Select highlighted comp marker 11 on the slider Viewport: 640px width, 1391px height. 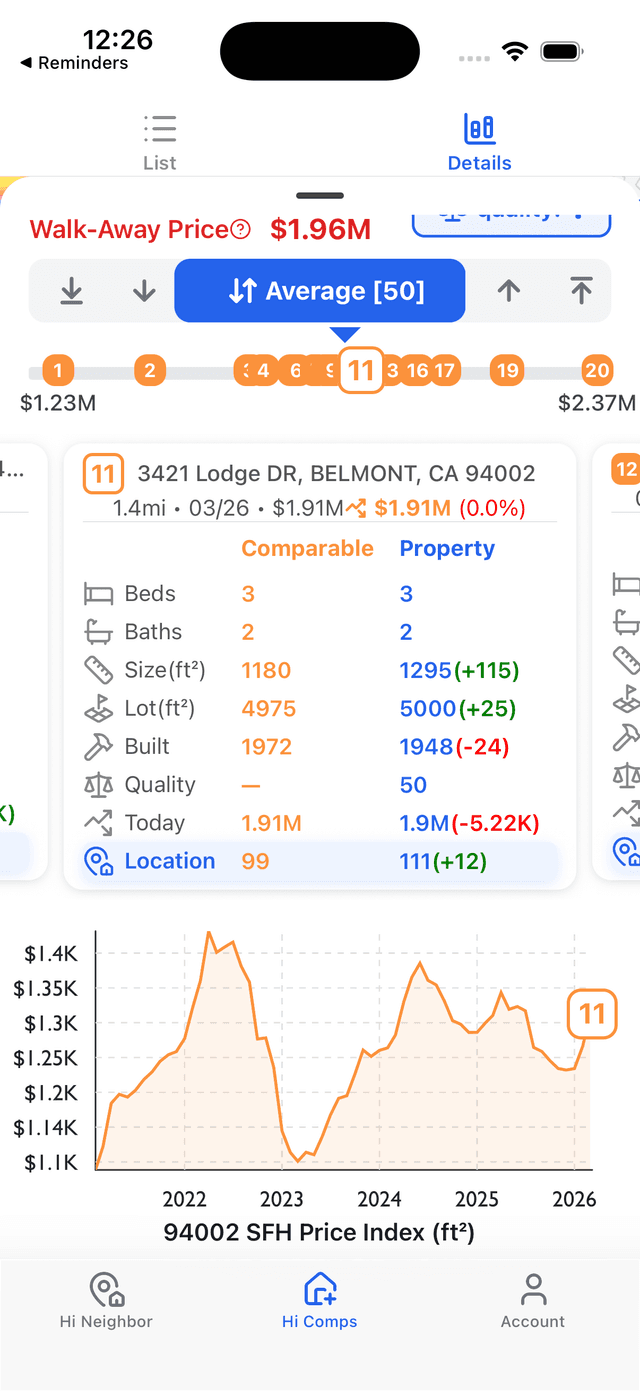[361, 372]
